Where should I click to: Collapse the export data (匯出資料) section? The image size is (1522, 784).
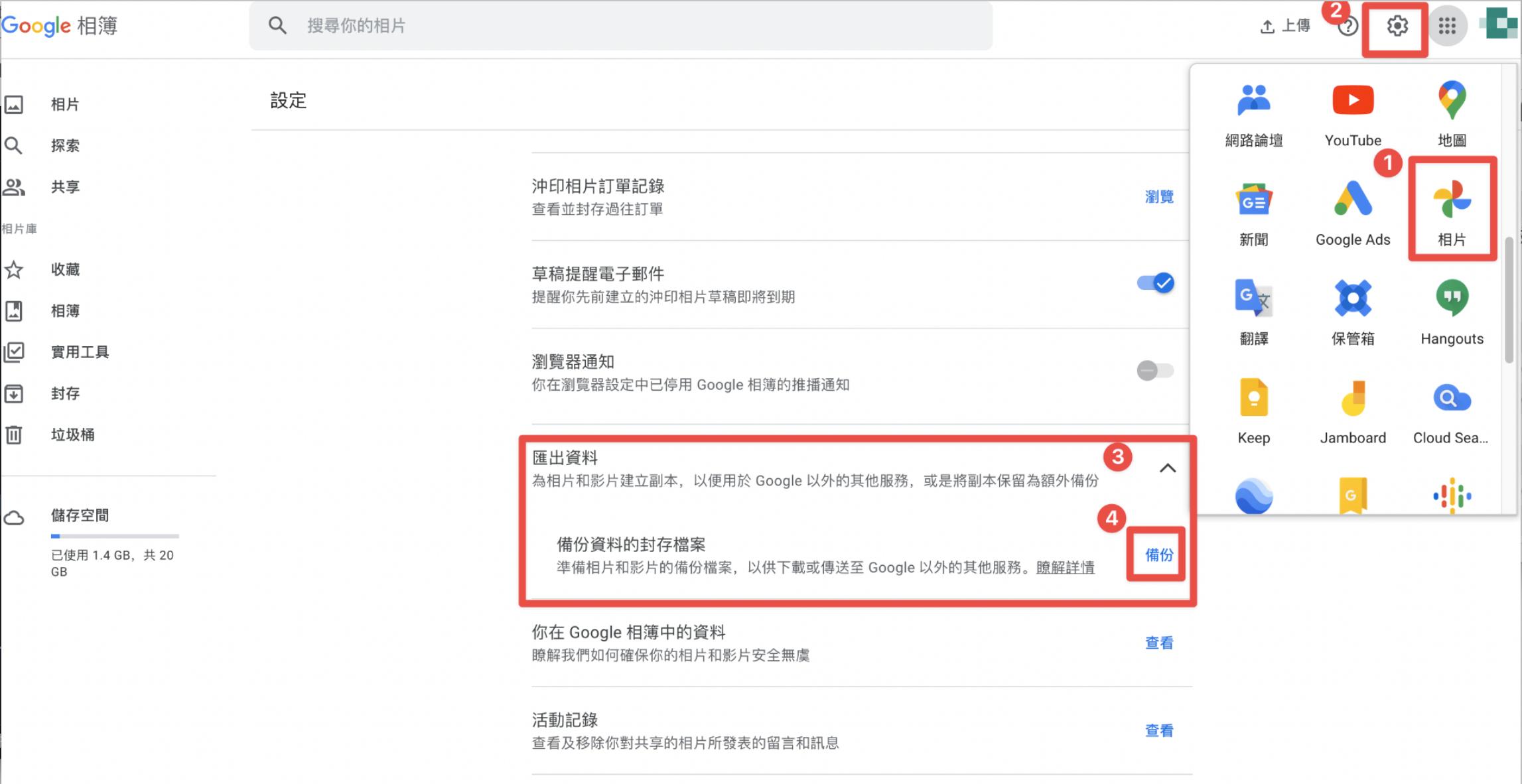click(x=1167, y=468)
